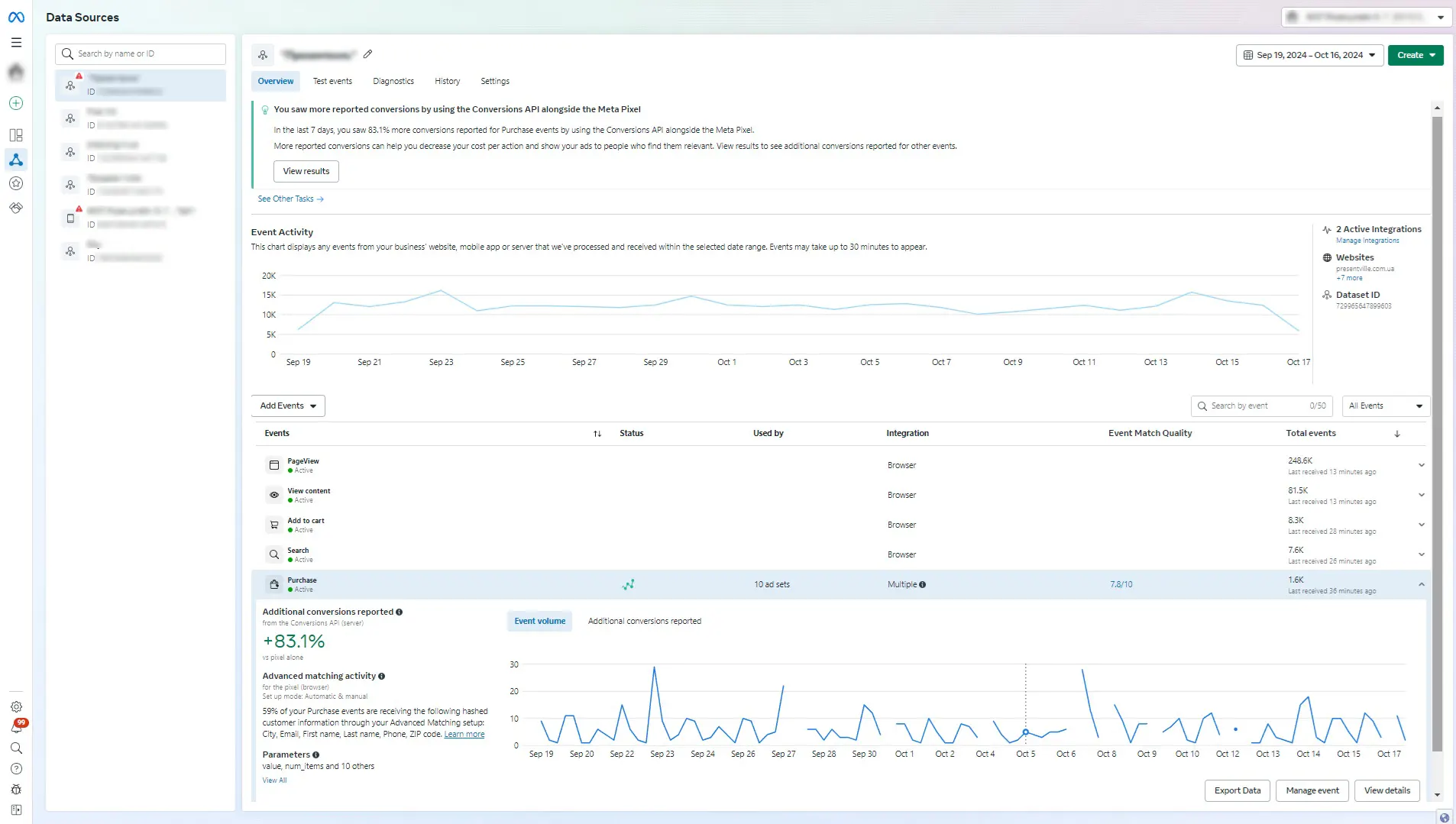This screenshot has width=1456, height=824.
Task: Click info icon next to Multiple integration
Action: (922, 585)
